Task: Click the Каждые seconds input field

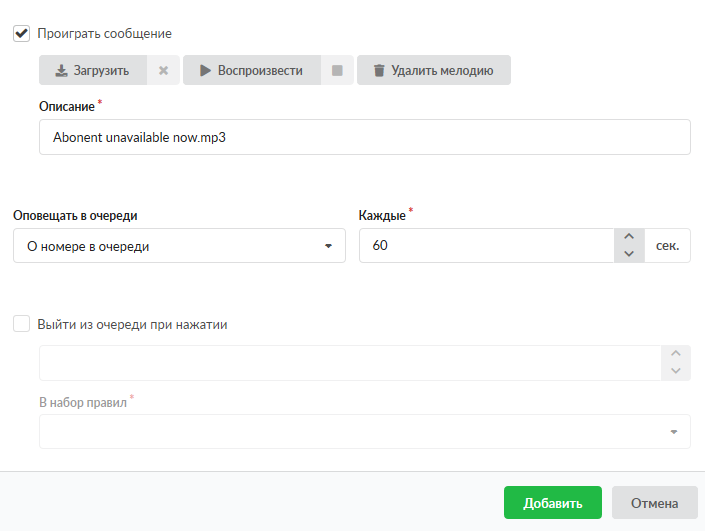Action: (486, 246)
